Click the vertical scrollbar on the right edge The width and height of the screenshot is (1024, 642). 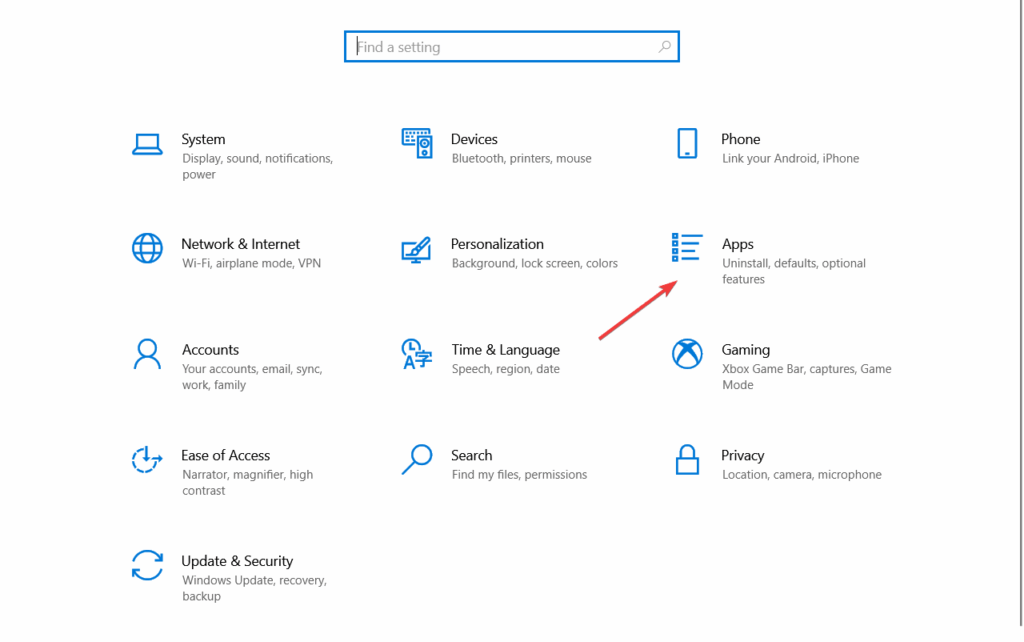point(1021,313)
